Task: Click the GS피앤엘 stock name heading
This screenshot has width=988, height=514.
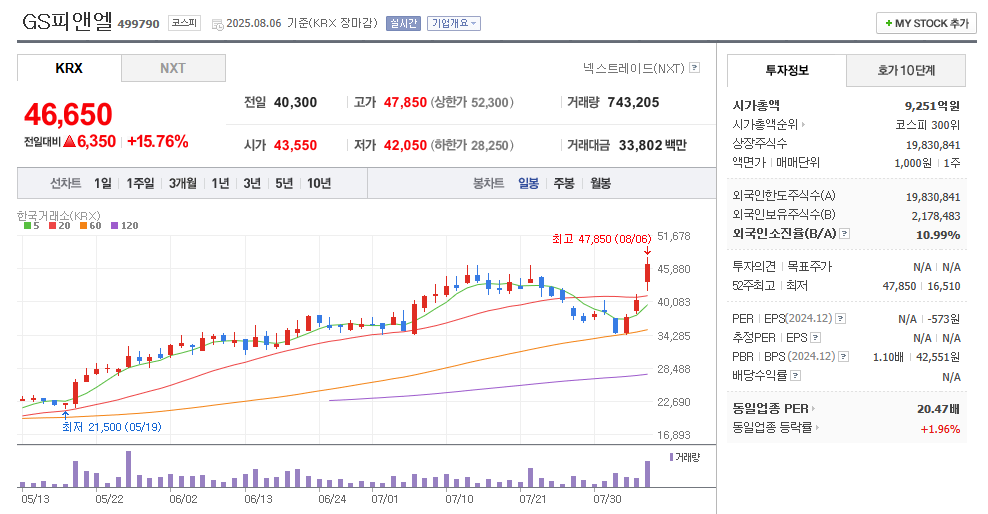Action: 67,22
